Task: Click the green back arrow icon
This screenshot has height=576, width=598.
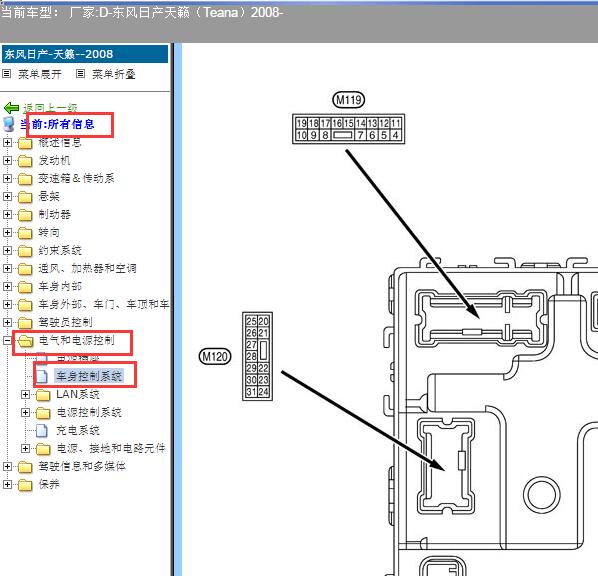Action: (x=11, y=108)
